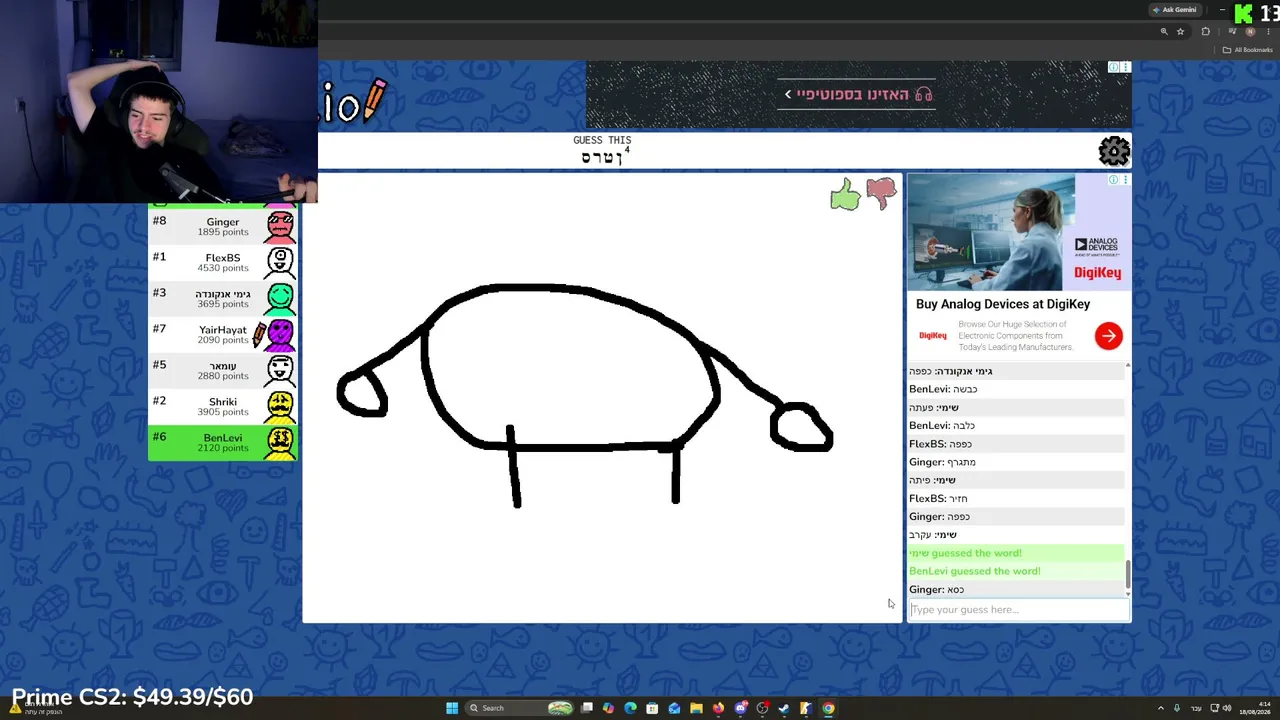Switch the keyboard language indicator

[x=1197, y=708]
